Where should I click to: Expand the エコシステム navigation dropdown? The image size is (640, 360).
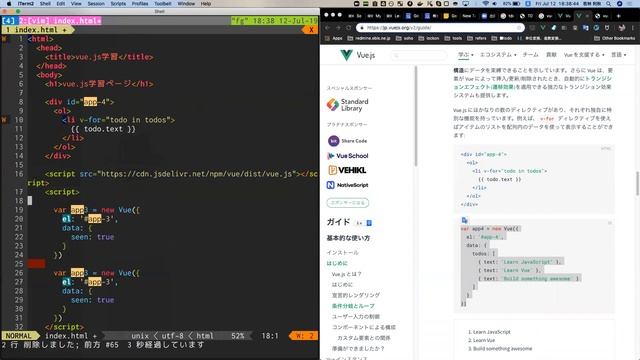[x=498, y=55]
